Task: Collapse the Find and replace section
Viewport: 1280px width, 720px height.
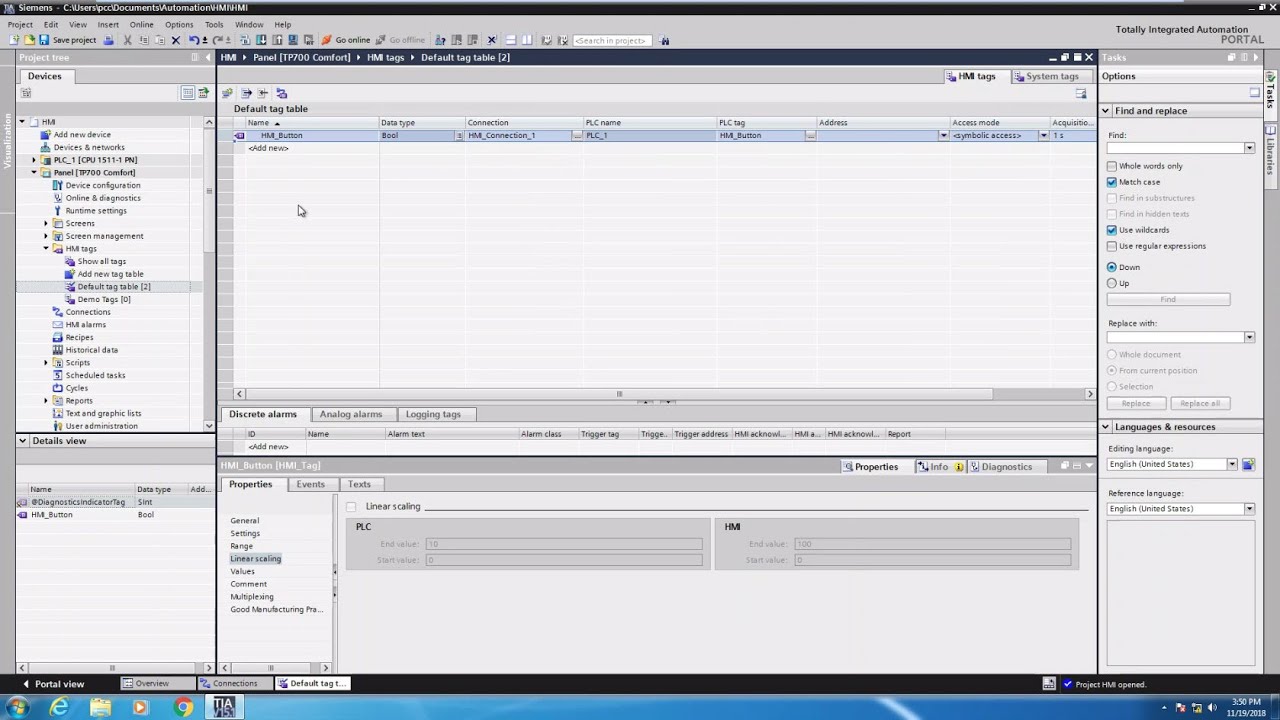Action: pos(1106,111)
